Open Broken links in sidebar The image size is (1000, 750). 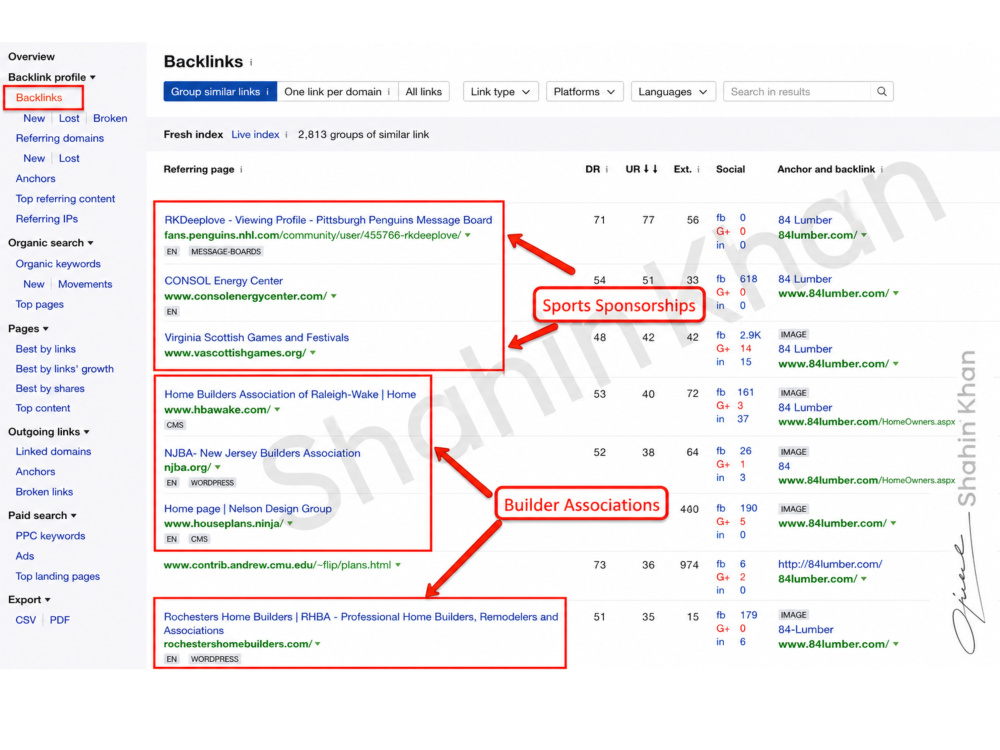[x=44, y=492]
